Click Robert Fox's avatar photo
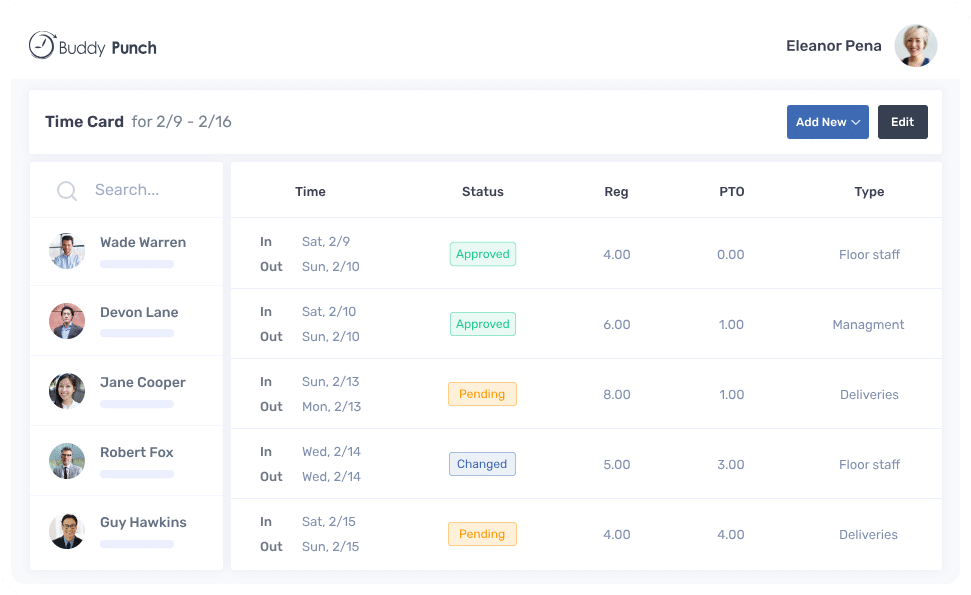Image resolution: width=971 pixels, height=595 pixels. pos(67,461)
